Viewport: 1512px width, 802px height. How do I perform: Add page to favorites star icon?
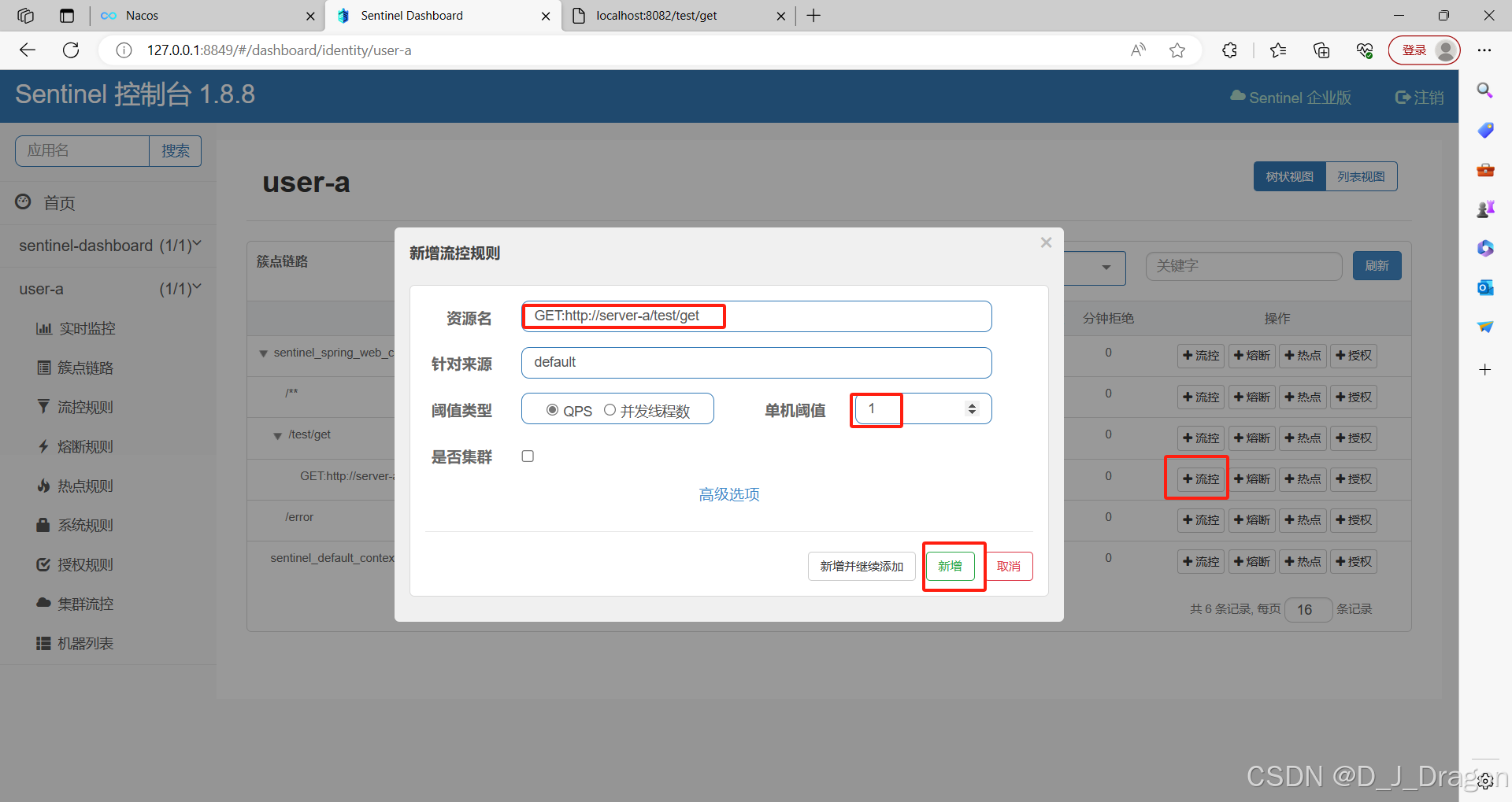point(1177,50)
